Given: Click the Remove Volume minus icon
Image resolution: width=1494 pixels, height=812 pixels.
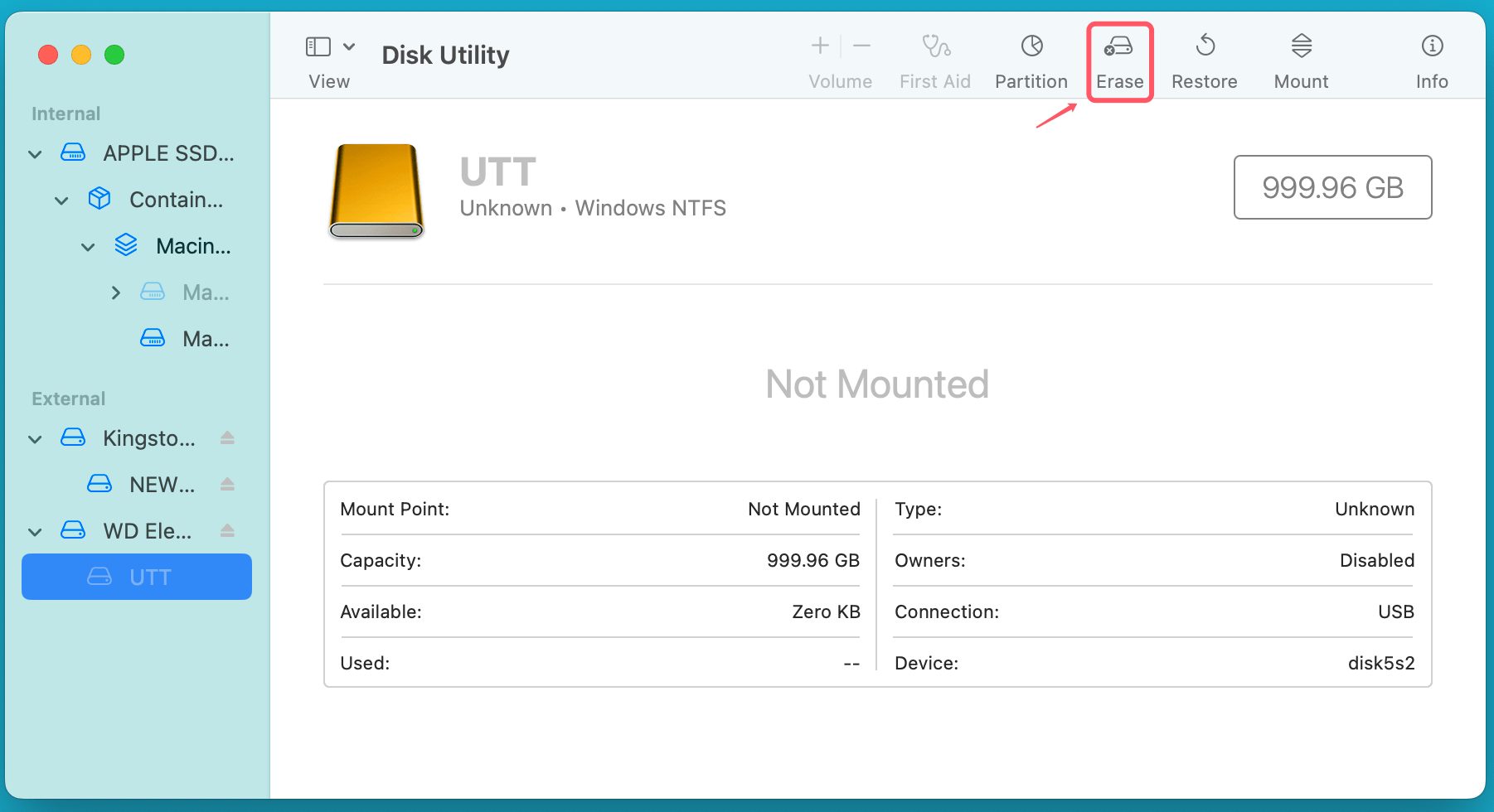Looking at the screenshot, I should point(861,46).
